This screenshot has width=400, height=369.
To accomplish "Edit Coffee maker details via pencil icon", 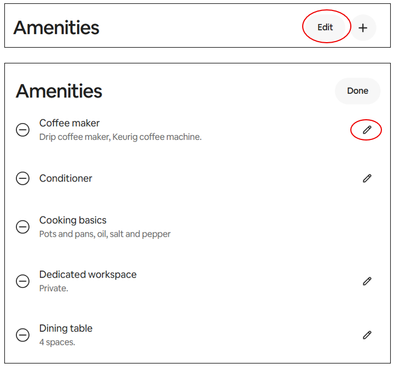I will coord(367,130).
